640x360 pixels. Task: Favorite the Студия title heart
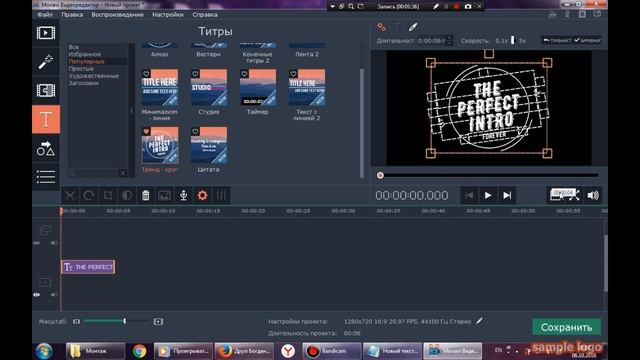tap(195, 74)
